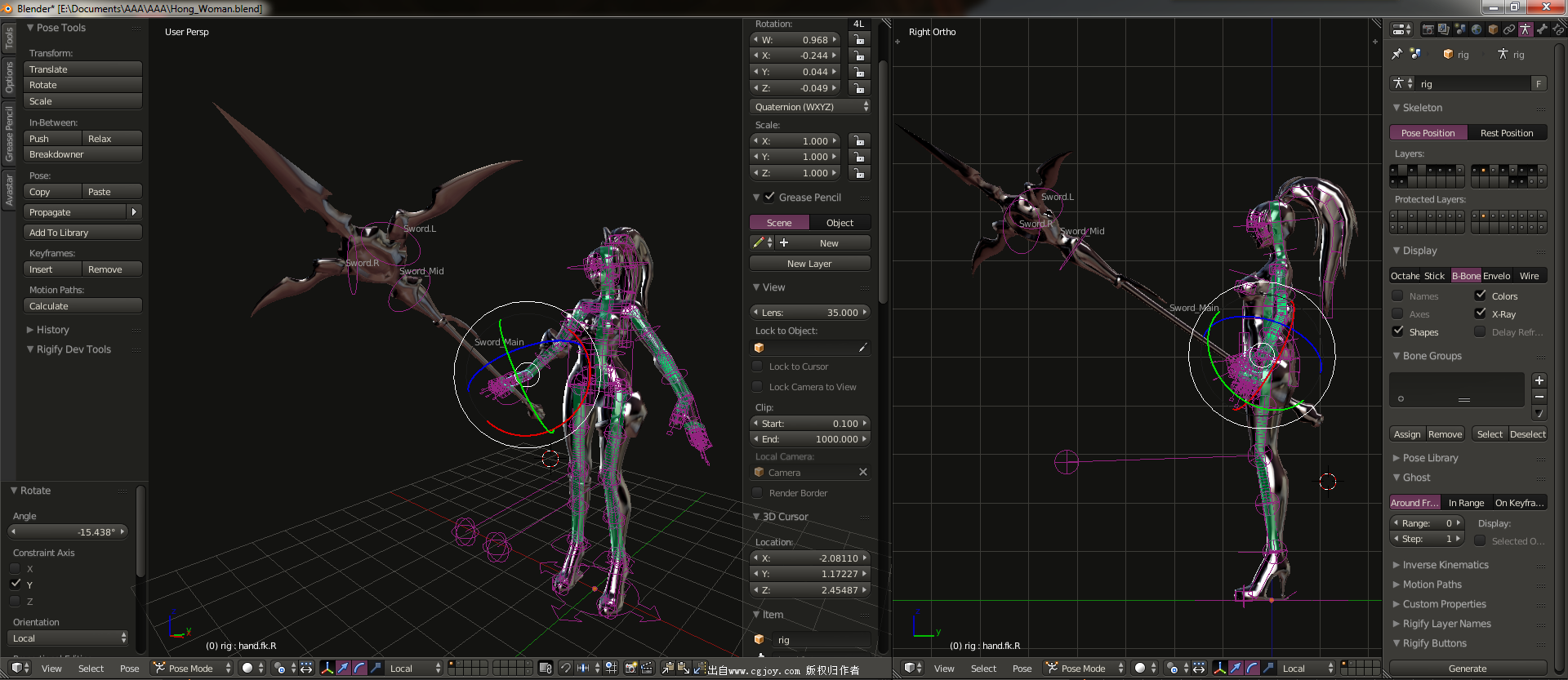Open the Object Constraints tab (chain icon)
The image size is (1568, 680).
pos(1509,29)
